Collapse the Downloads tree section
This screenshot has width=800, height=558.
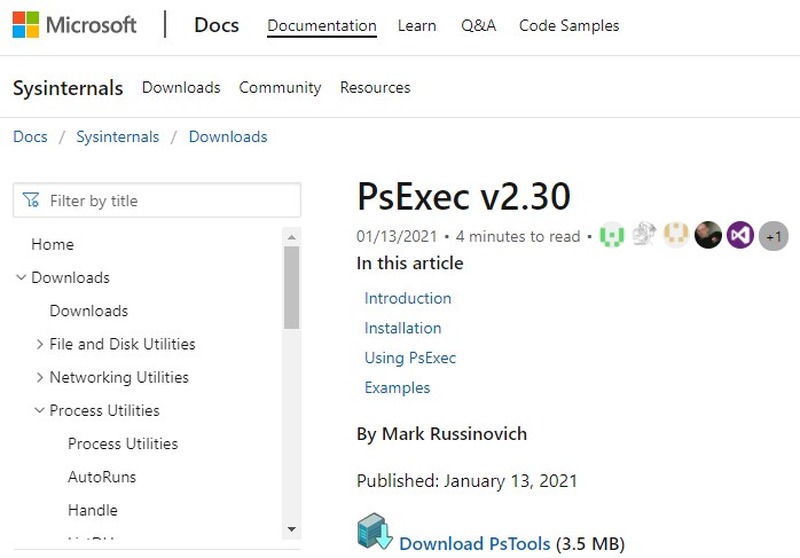coord(21,278)
